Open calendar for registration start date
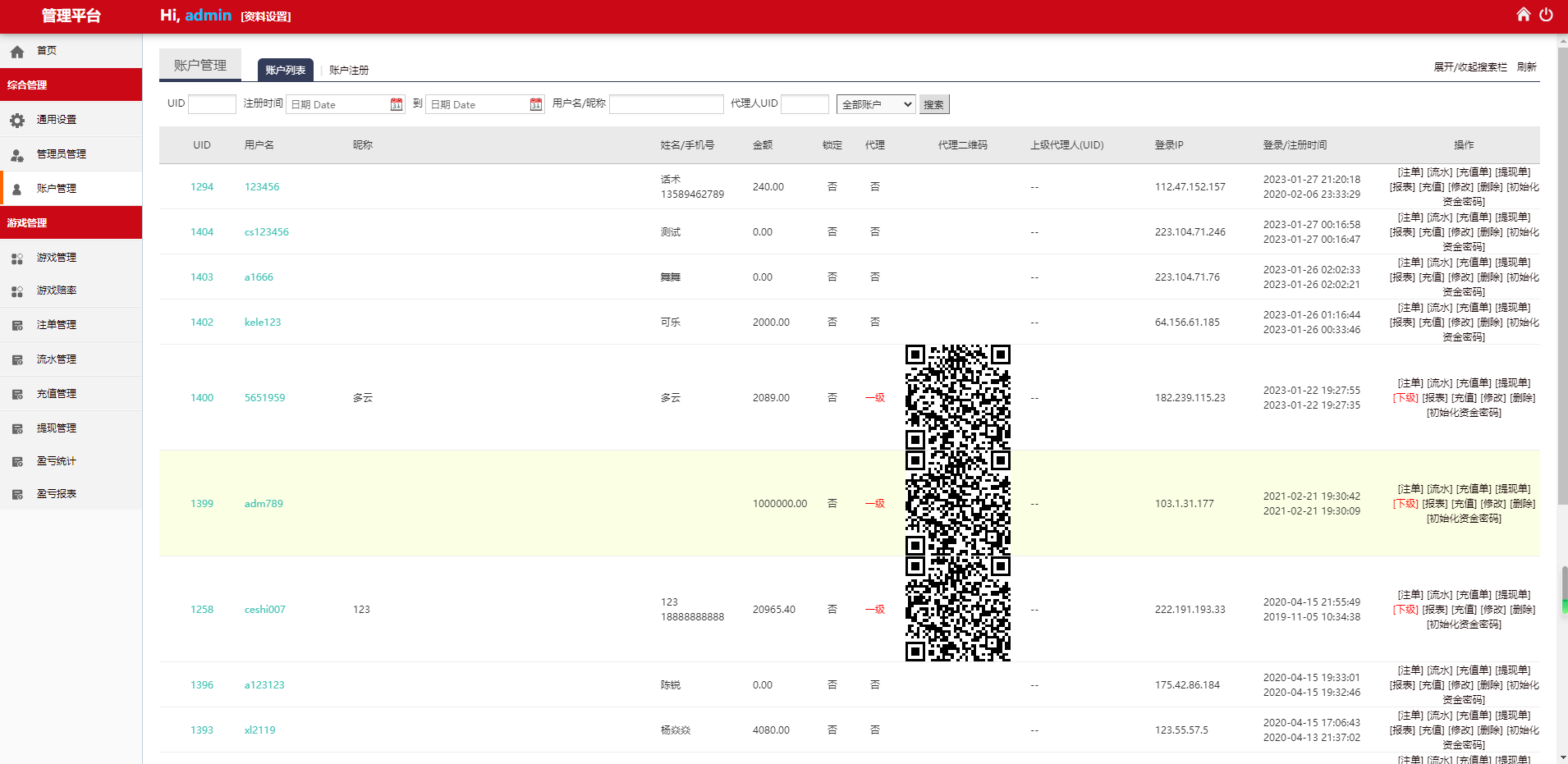 click(397, 104)
